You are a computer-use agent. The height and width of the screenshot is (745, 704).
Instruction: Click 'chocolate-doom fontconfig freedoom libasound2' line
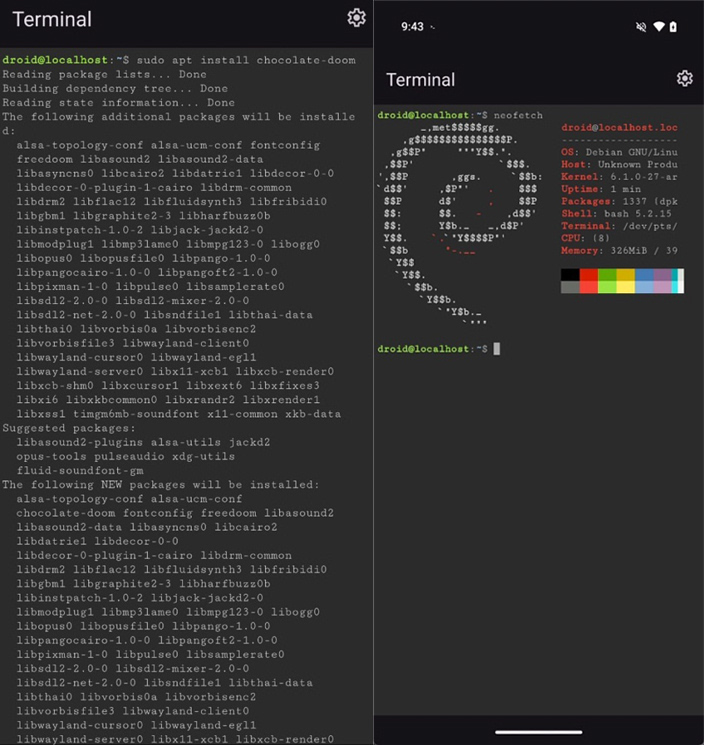pyautogui.click(x=175, y=513)
